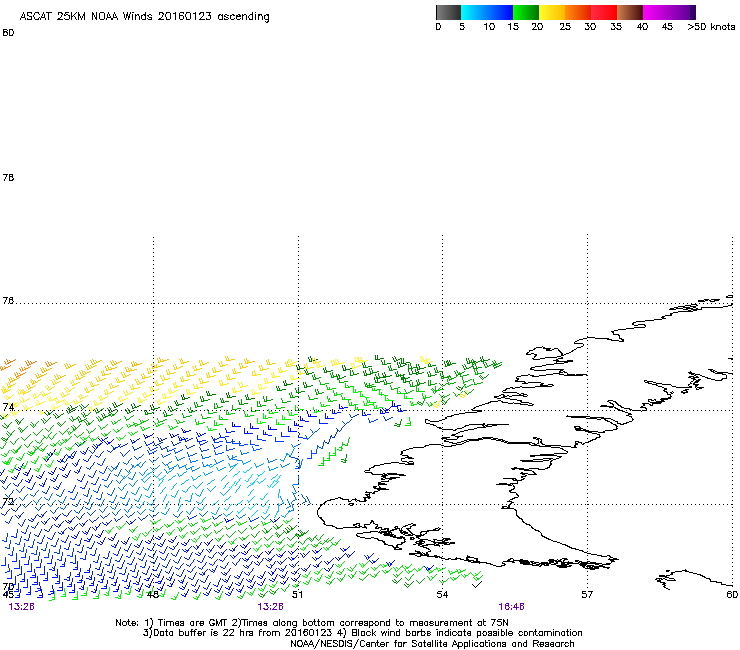Click the 'NOAA/NESDIS/Center for Satellite Applications and Research' credit
Image resolution: width=740 pixels, height=650 pixels.
(432, 644)
